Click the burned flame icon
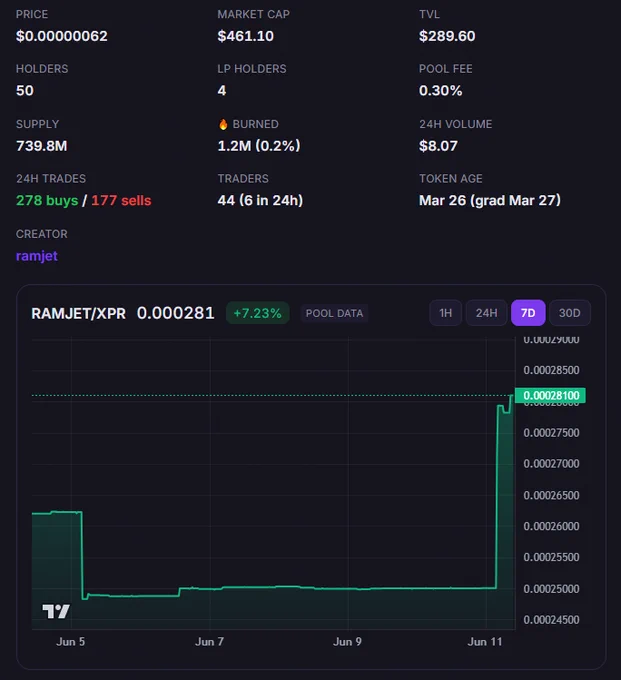This screenshot has height=680, width=621. (223, 124)
